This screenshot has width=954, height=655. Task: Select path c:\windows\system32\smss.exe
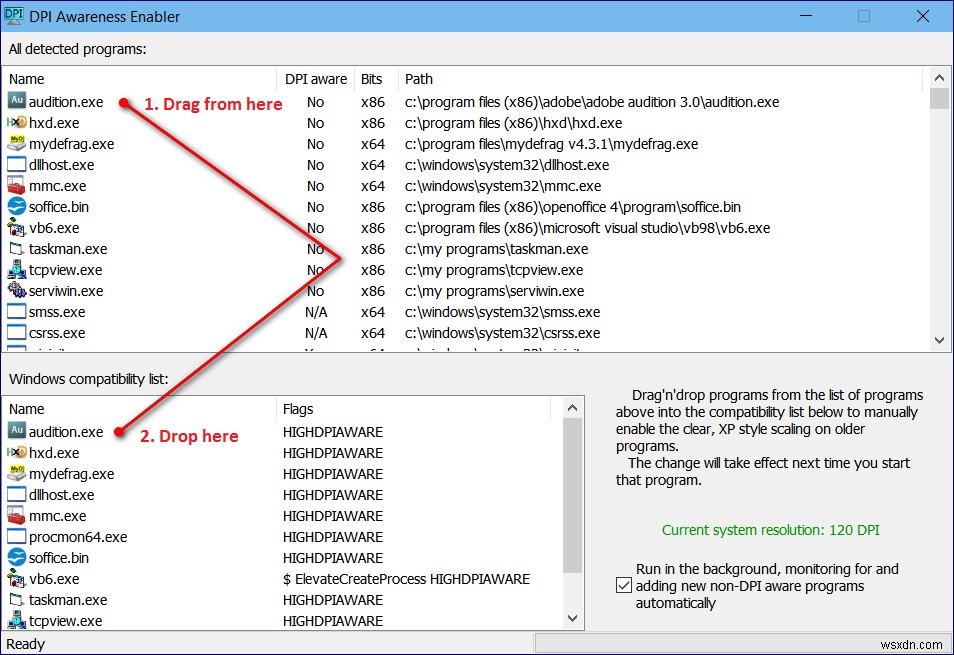tap(503, 312)
